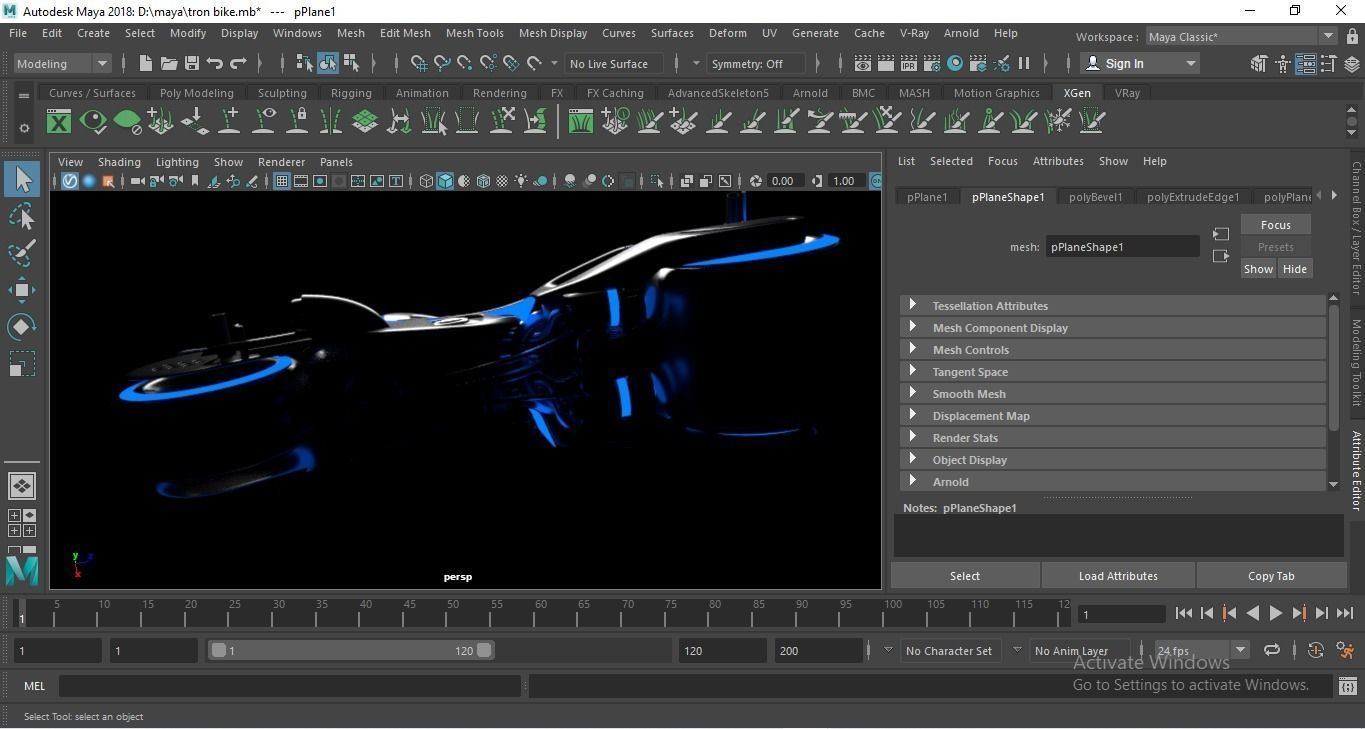Expand the Displacement Map section

pos(1113,416)
